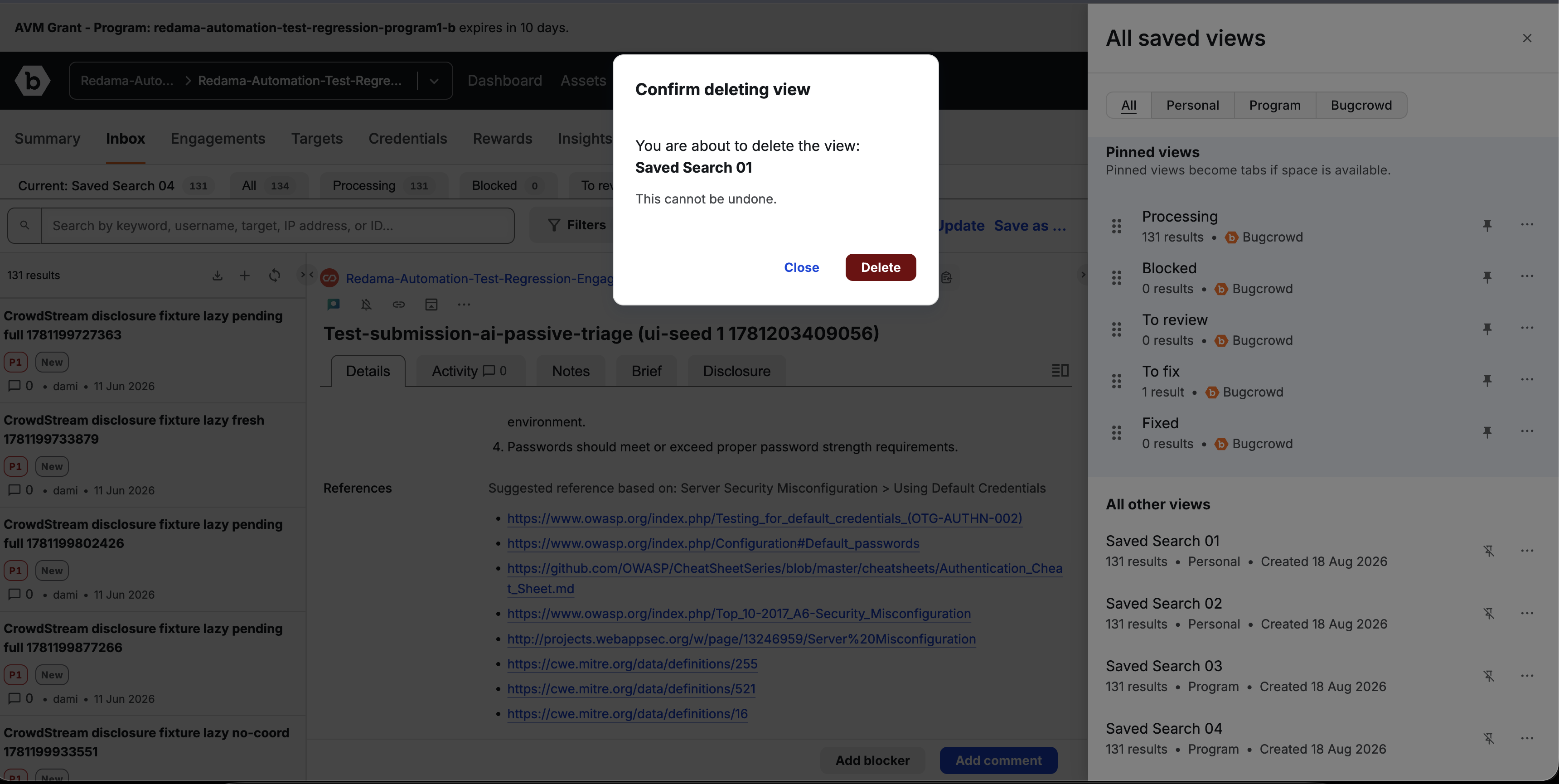Image resolution: width=1559 pixels, height=784 pixels.
Task: Click the Bugcrowd logo icon
Action: click(x=33, y=81)
